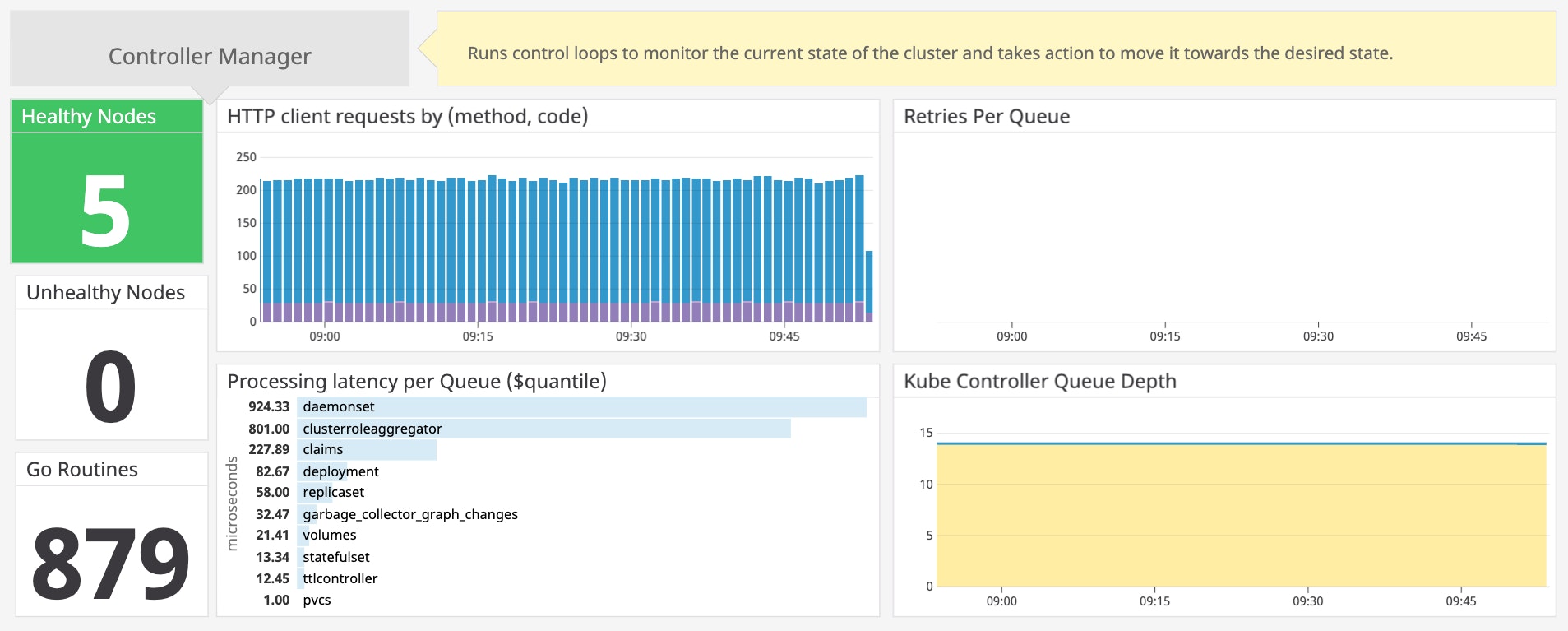Click the pvcs row in latency list
This screenshot has height=631, width=1568.
click(317, 600)
